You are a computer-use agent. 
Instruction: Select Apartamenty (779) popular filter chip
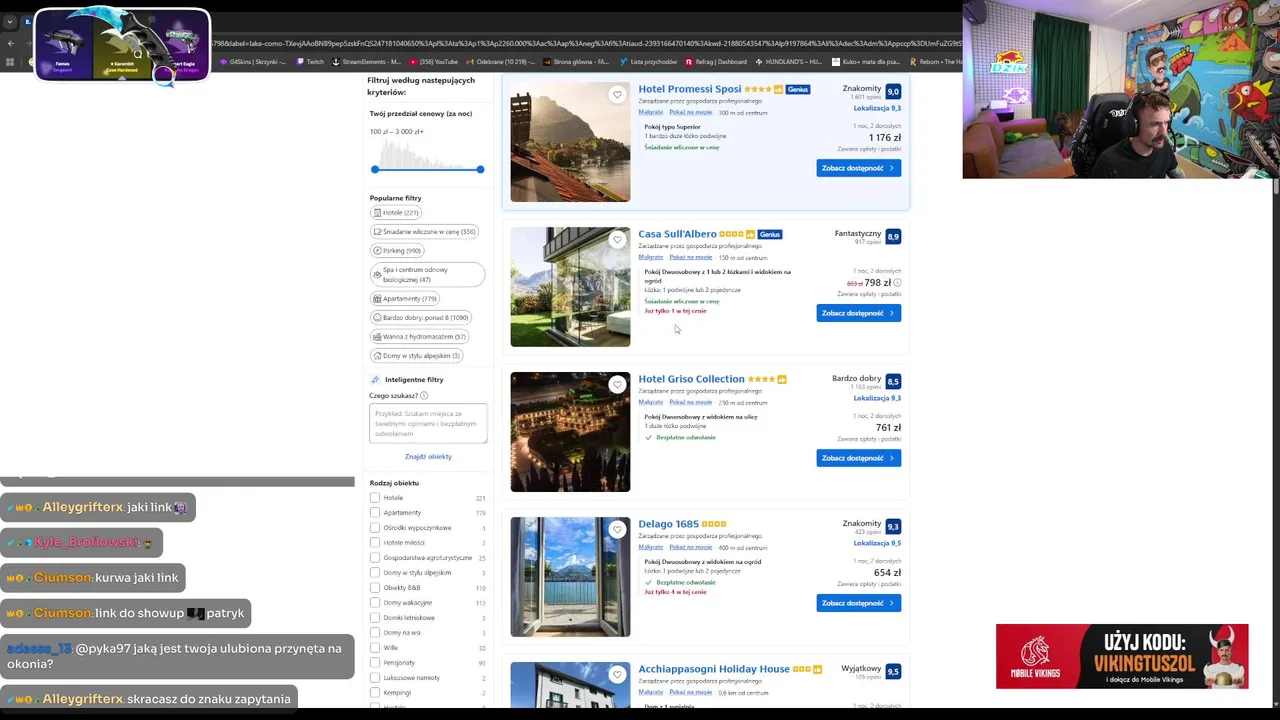[x=405, y=299]
